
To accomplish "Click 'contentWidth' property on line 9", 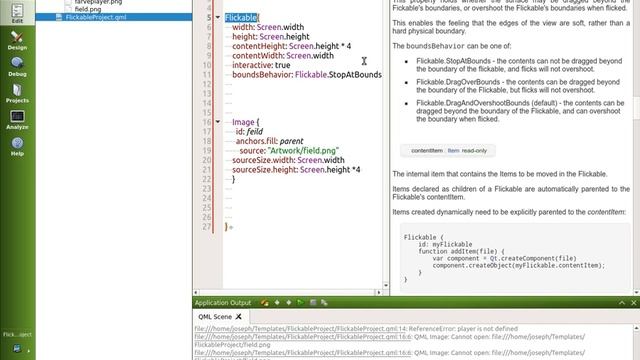I will tap(258, 56).
